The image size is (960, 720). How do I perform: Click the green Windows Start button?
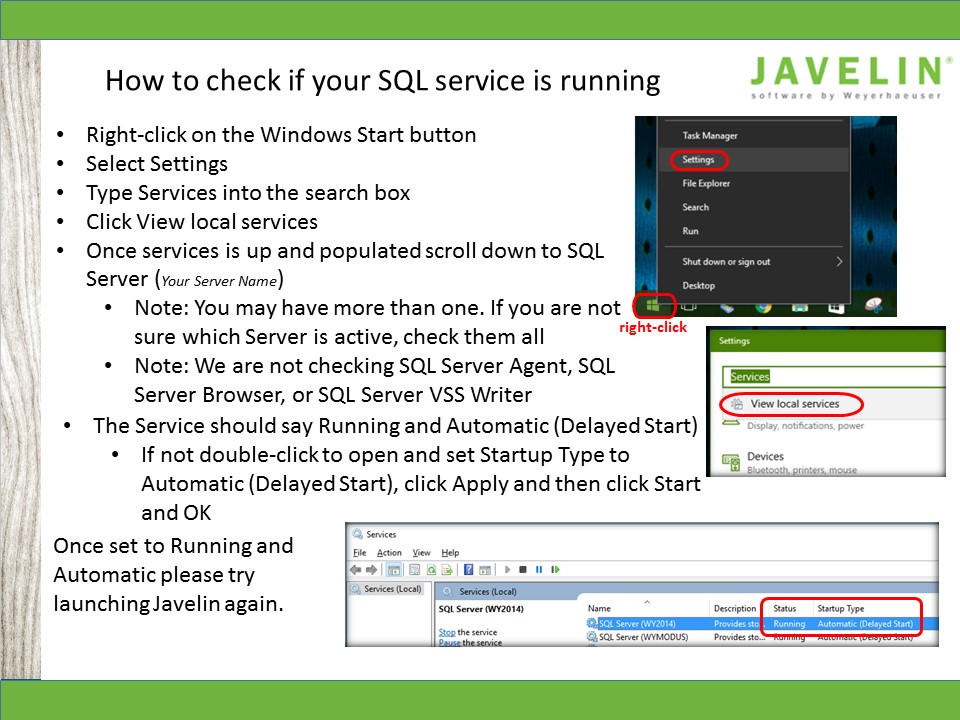[653, 305]
